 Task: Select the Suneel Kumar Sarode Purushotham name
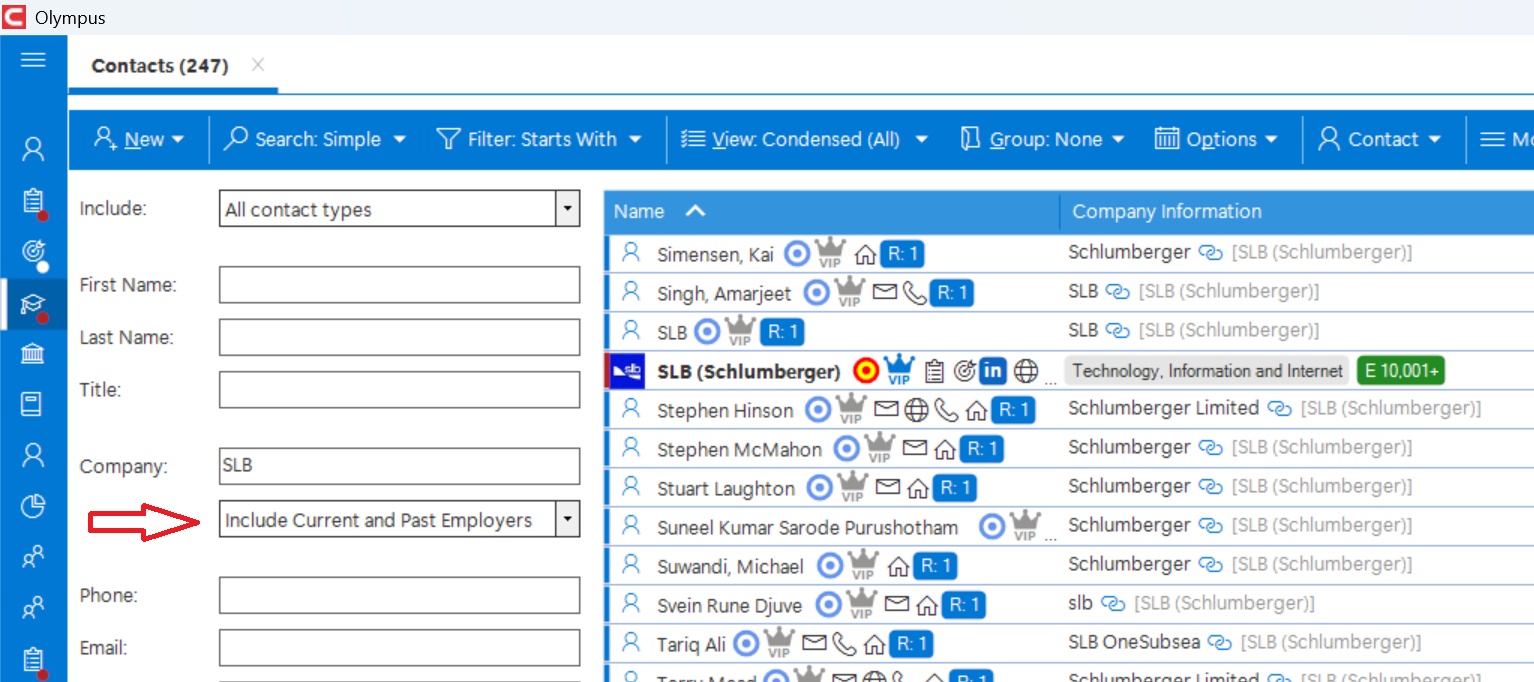tap(807, 528)
